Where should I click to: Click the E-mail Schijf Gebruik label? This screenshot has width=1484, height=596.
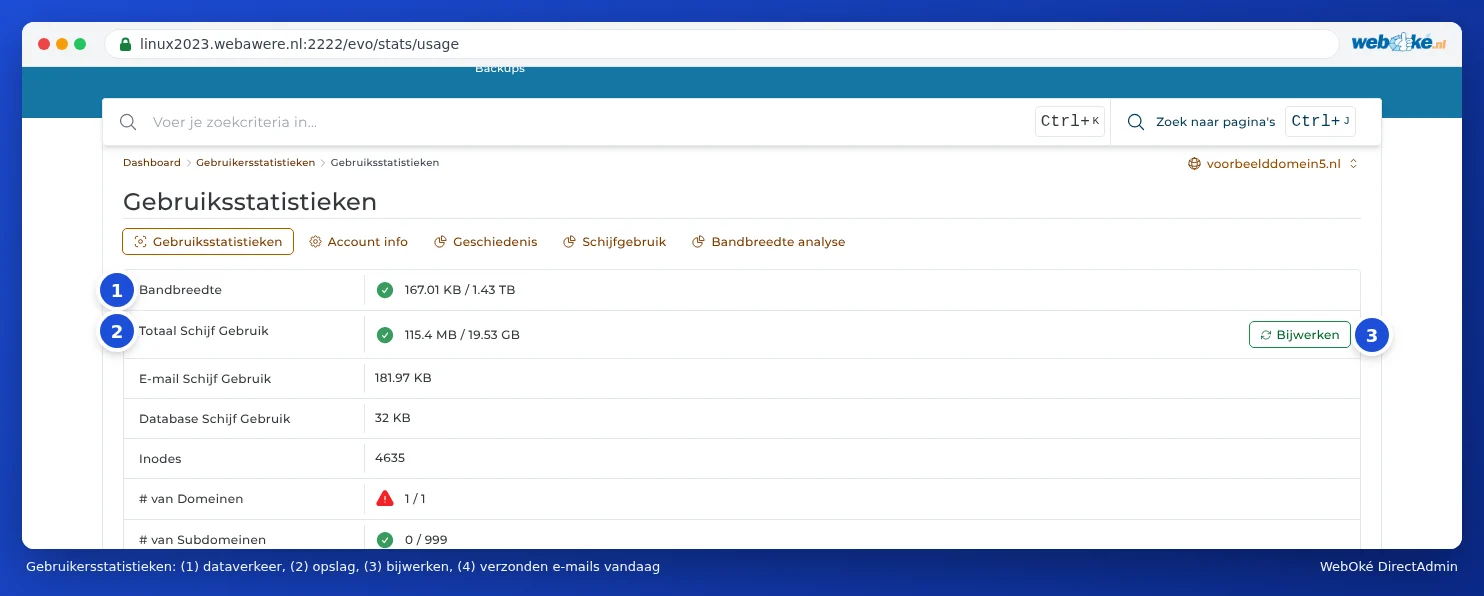(205, 379)
